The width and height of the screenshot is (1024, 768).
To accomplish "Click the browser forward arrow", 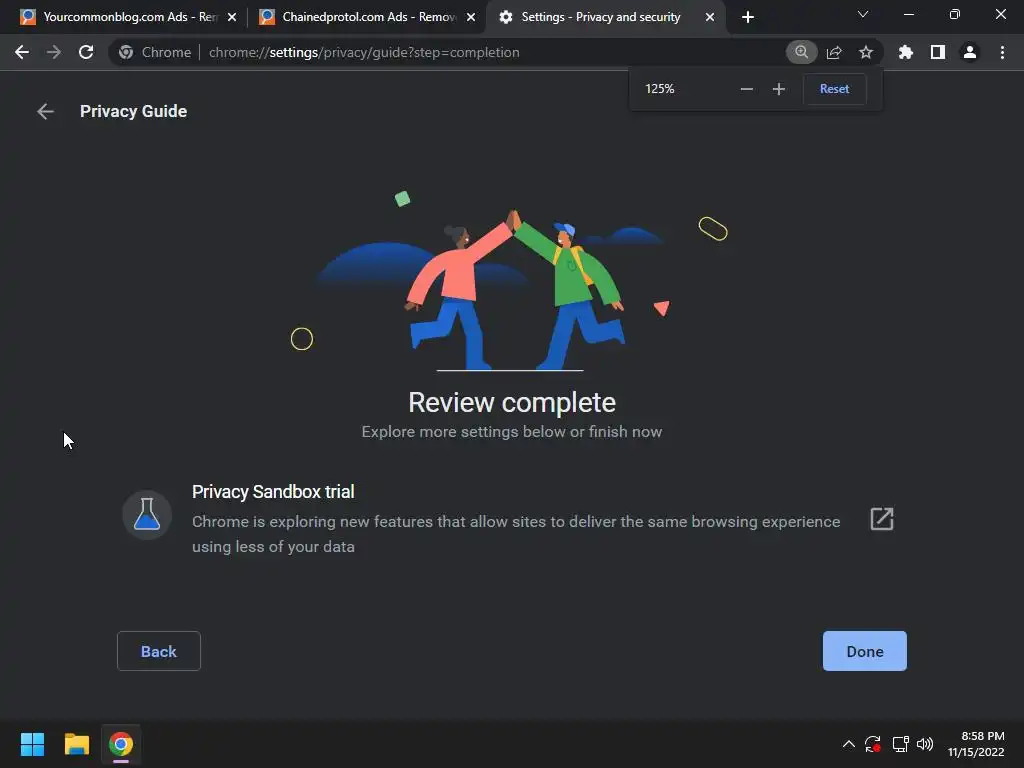I will pyautogui.click(x=54, y=52).
